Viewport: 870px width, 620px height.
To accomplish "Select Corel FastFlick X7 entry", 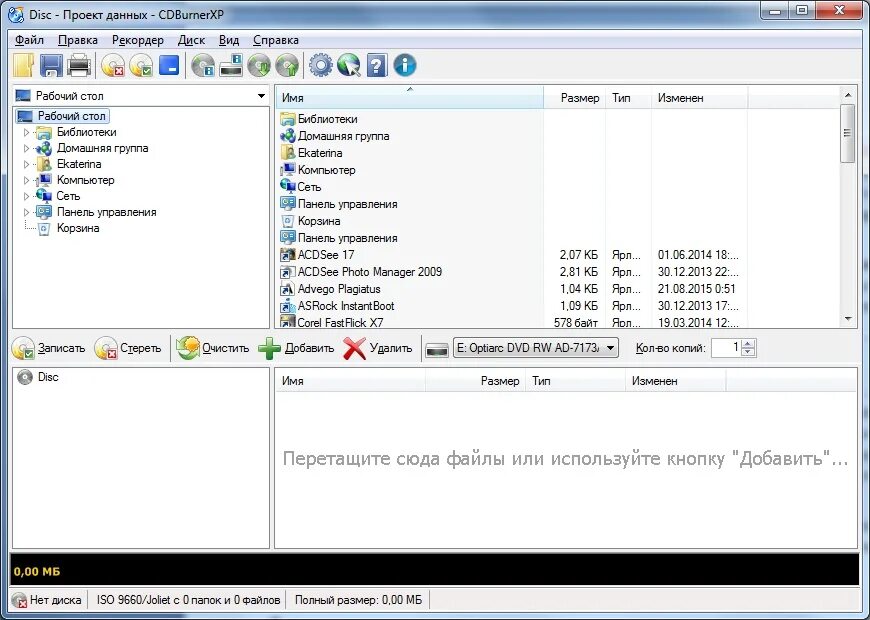I will coord(340,322).
